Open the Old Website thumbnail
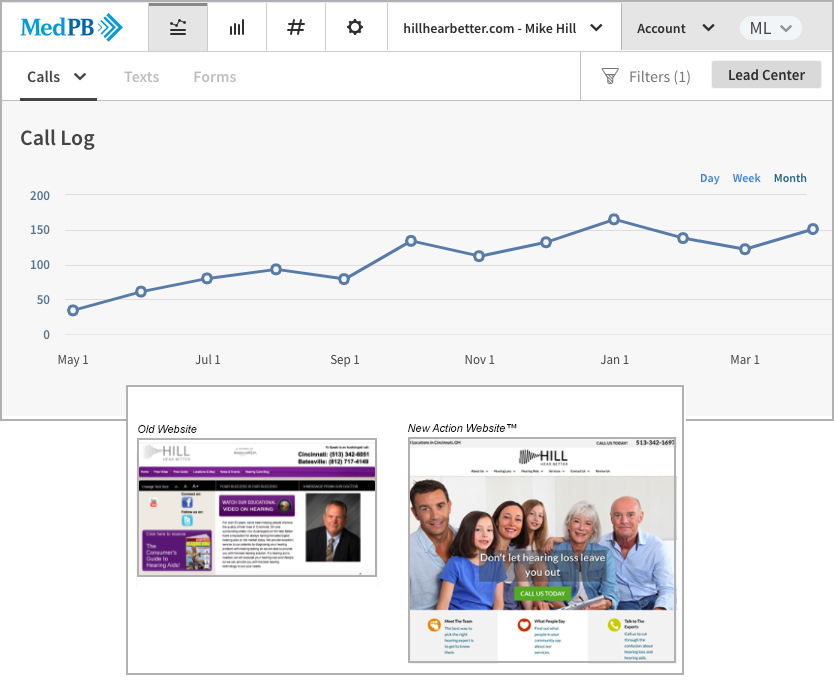The image size is (834, 687). (x=257, y=507)
